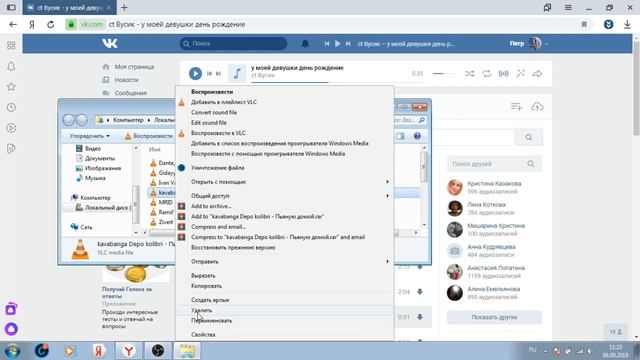Choose Воспроизвести в VLC

tap(285, 133)
